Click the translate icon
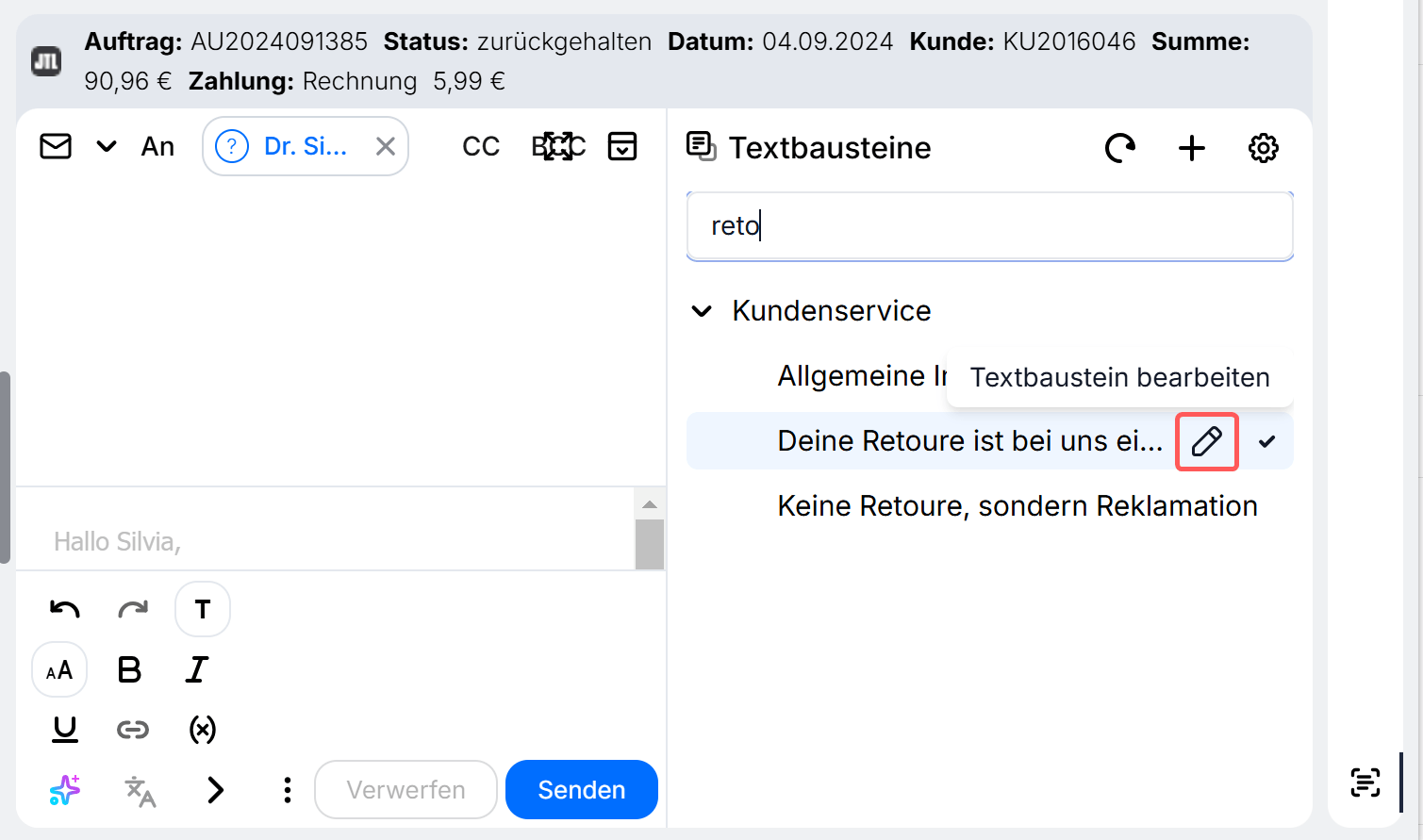Image resolution: width=1423 pixels, height=840 pixels. [141, 791]
